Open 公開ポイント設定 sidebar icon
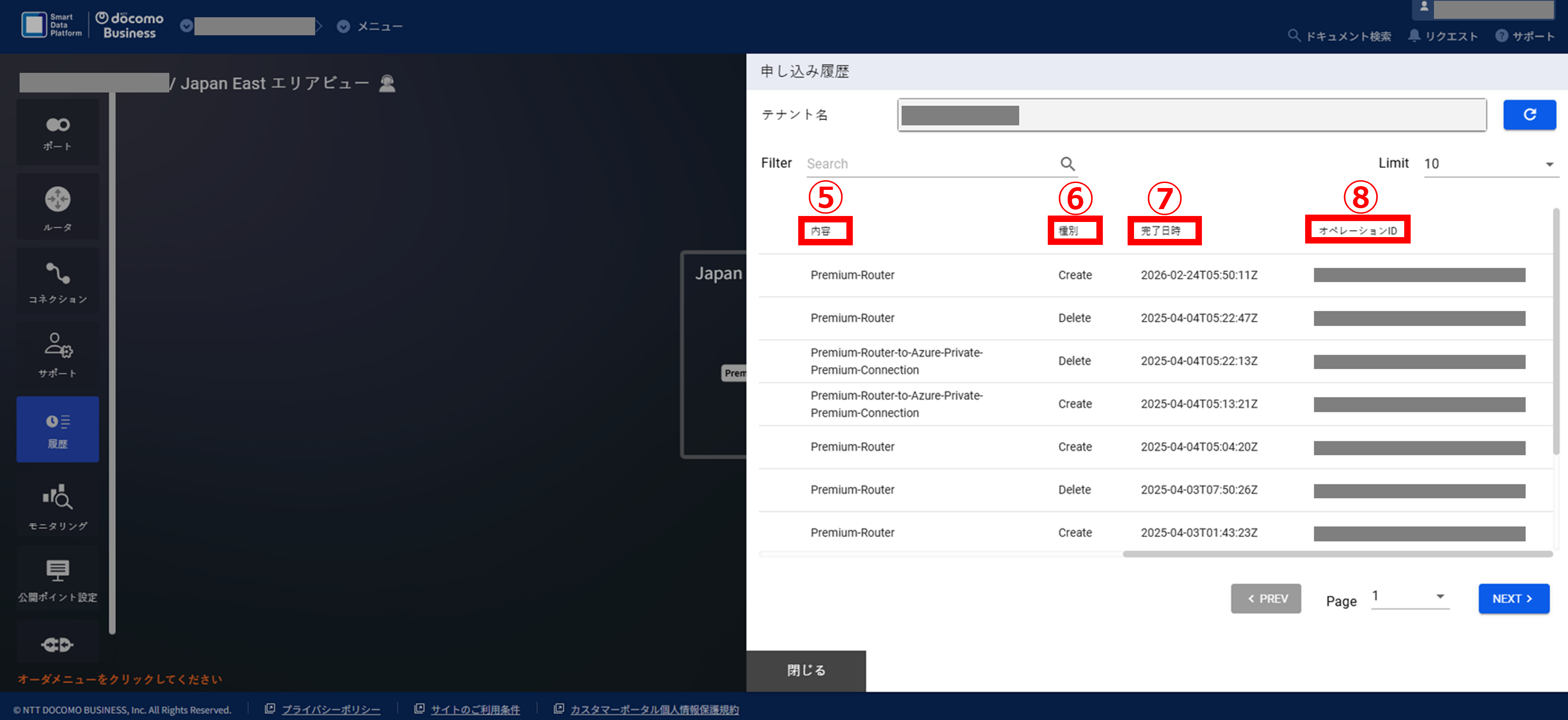 click(x=58, y=579)
